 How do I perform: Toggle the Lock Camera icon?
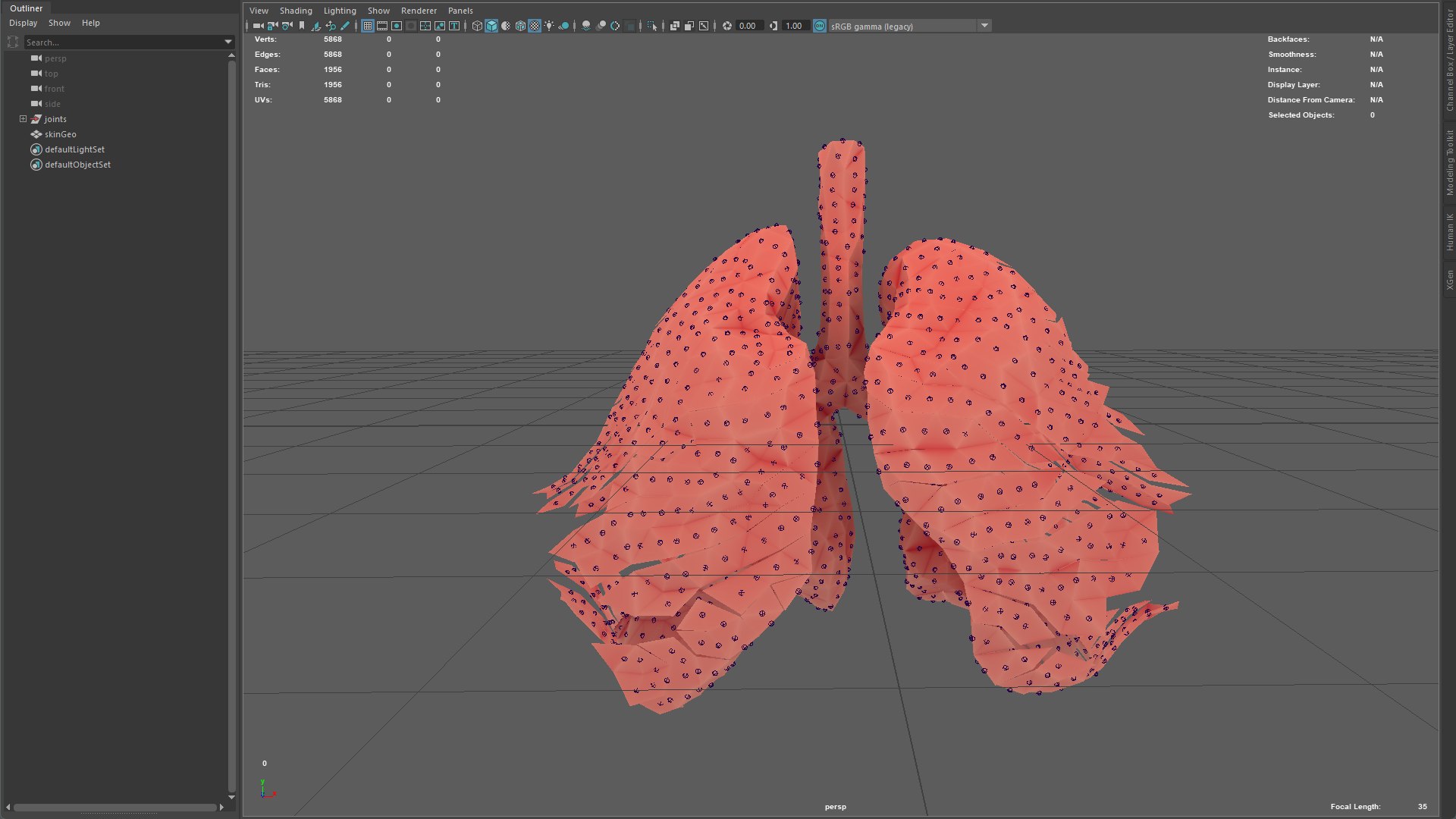[x=272, y=26]
